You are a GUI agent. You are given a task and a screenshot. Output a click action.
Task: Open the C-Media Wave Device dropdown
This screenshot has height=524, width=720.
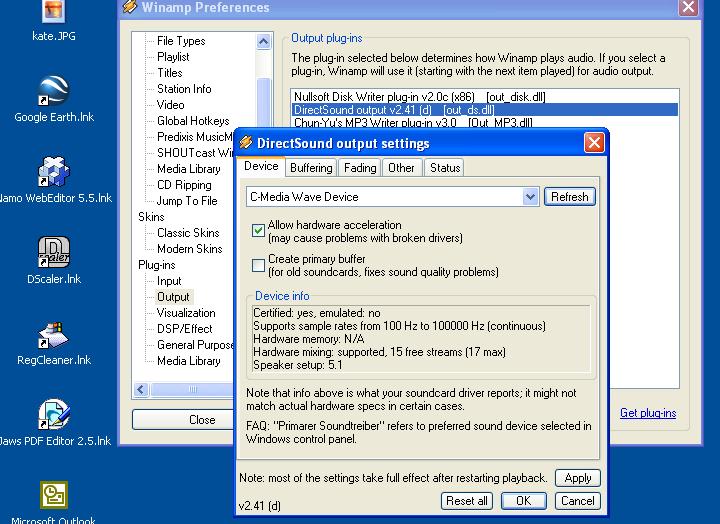point(530,197)
